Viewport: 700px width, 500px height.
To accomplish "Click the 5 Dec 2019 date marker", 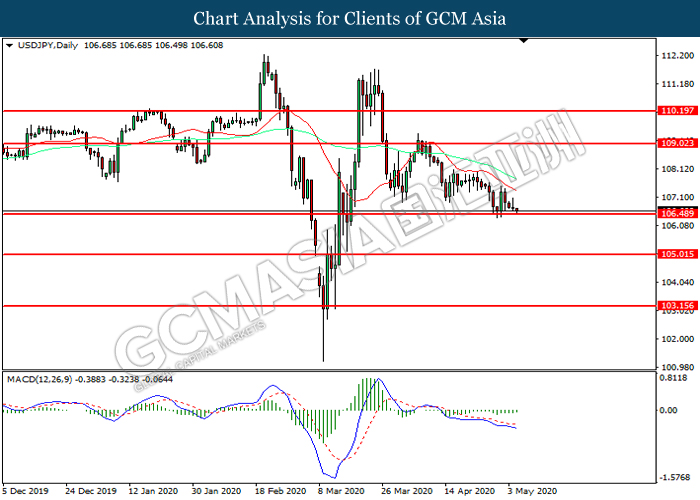I will (25, 491).
